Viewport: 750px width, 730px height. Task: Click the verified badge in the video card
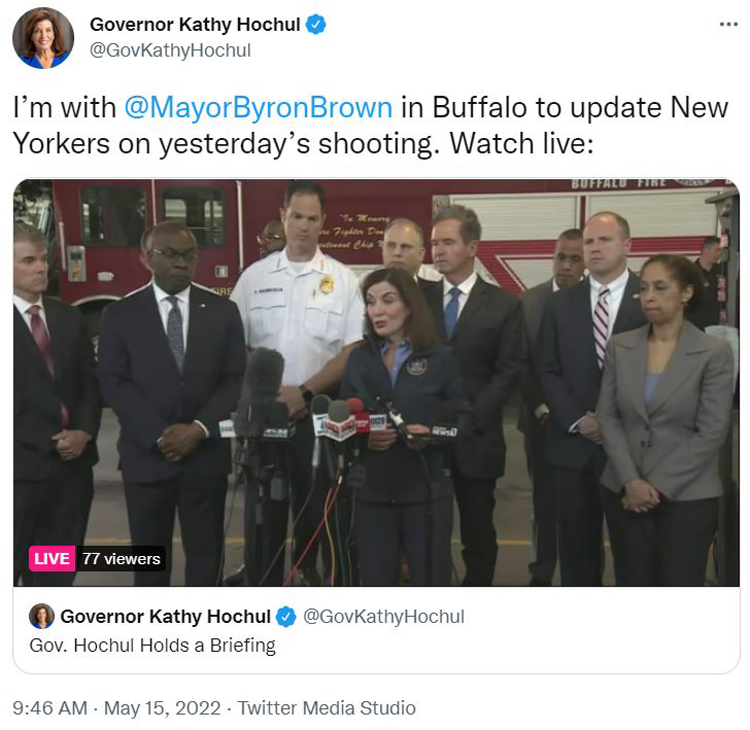[x=286, y=617]
